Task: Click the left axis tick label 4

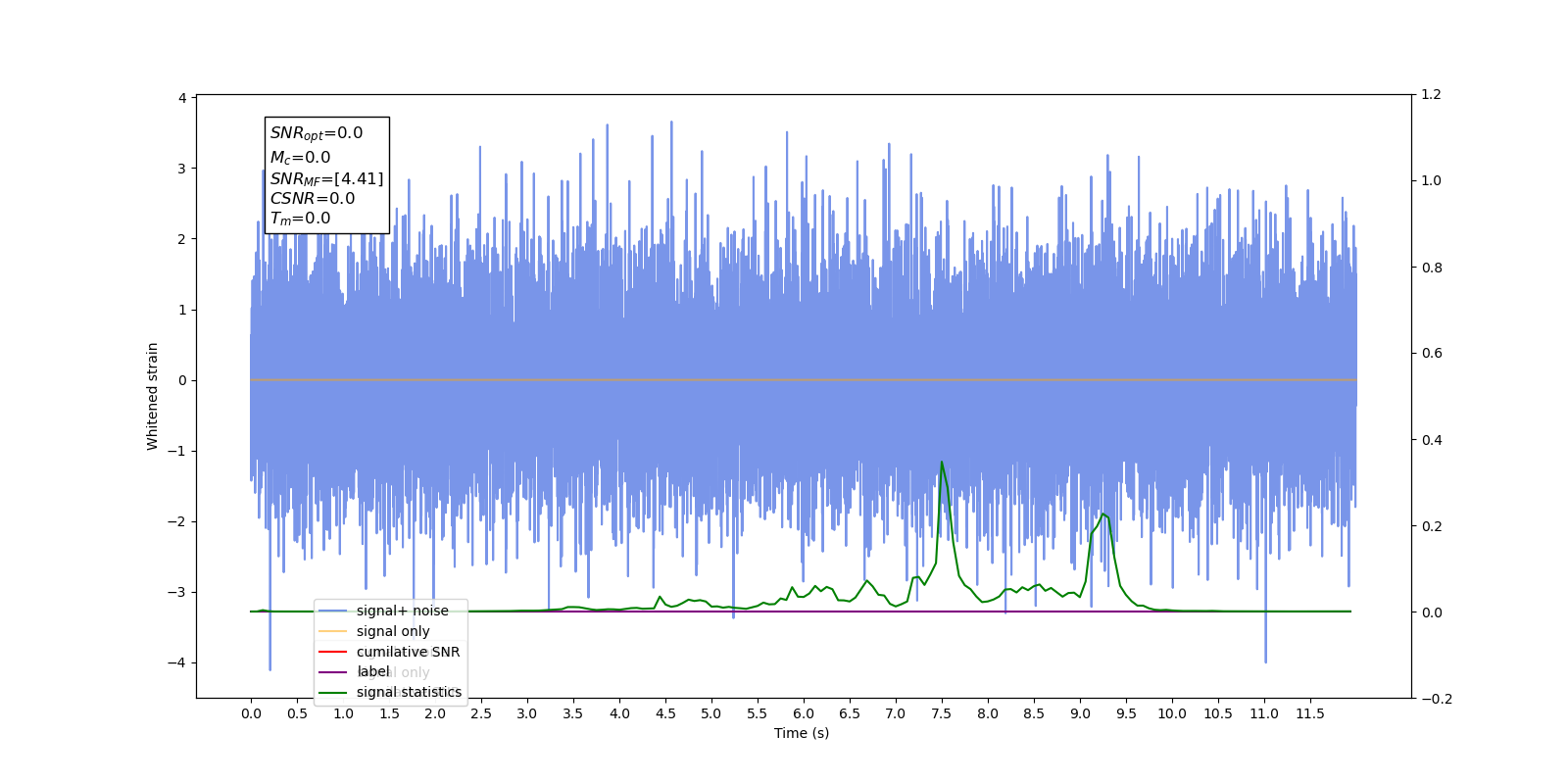Action: coord(182,98)
